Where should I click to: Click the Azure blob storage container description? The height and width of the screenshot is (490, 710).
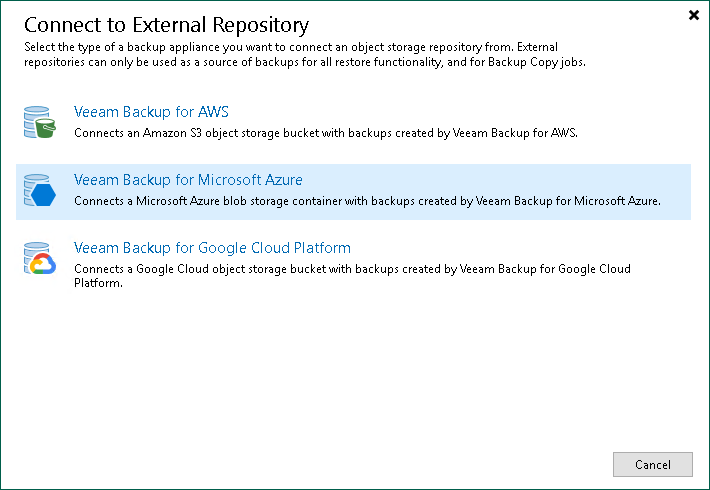pos(367,201)
